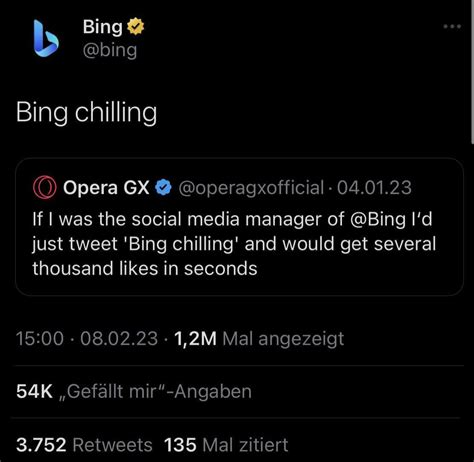Open the Opera GX display name

click(x=106, y=188)
